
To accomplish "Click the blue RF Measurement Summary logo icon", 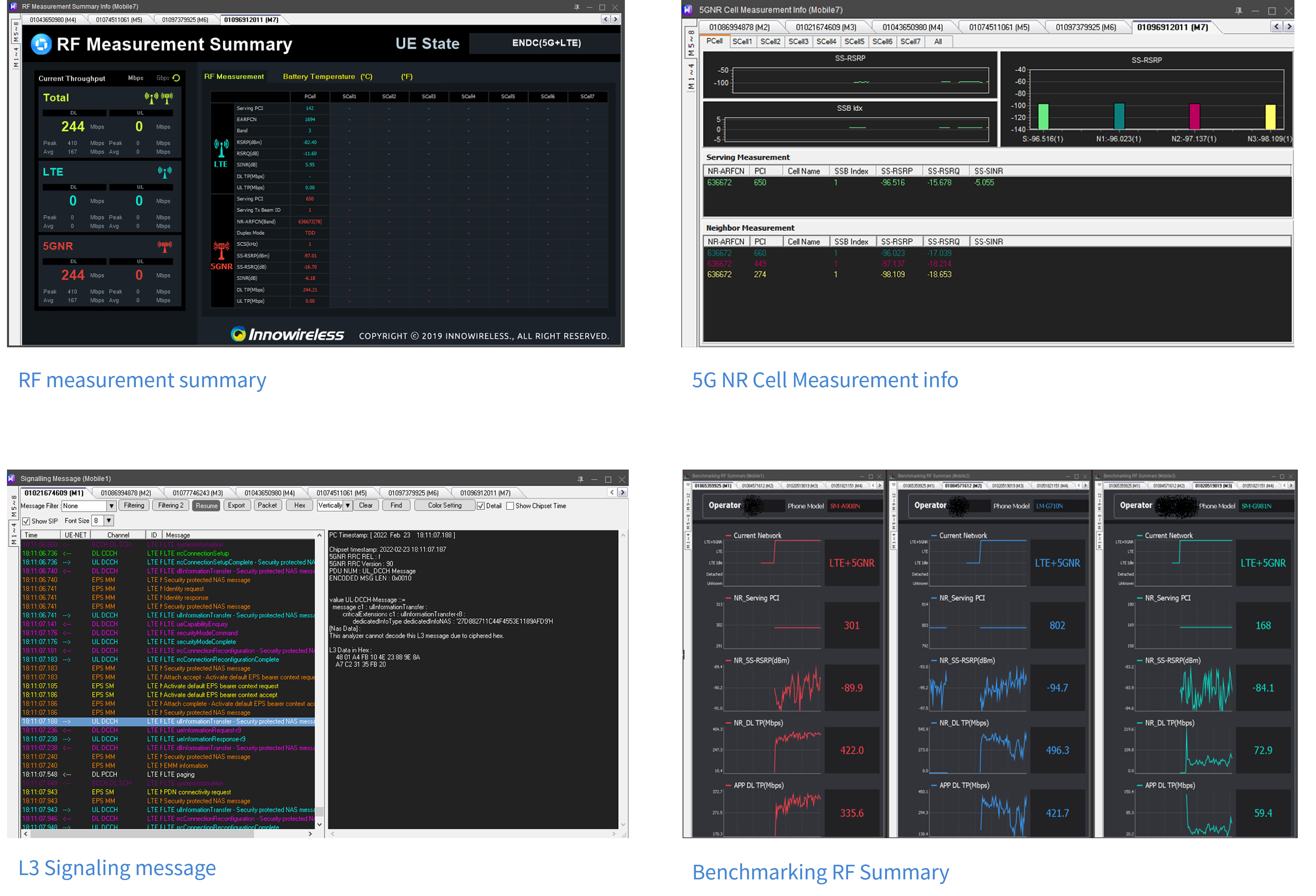I will pyautogui.click(x=41, y=44).
